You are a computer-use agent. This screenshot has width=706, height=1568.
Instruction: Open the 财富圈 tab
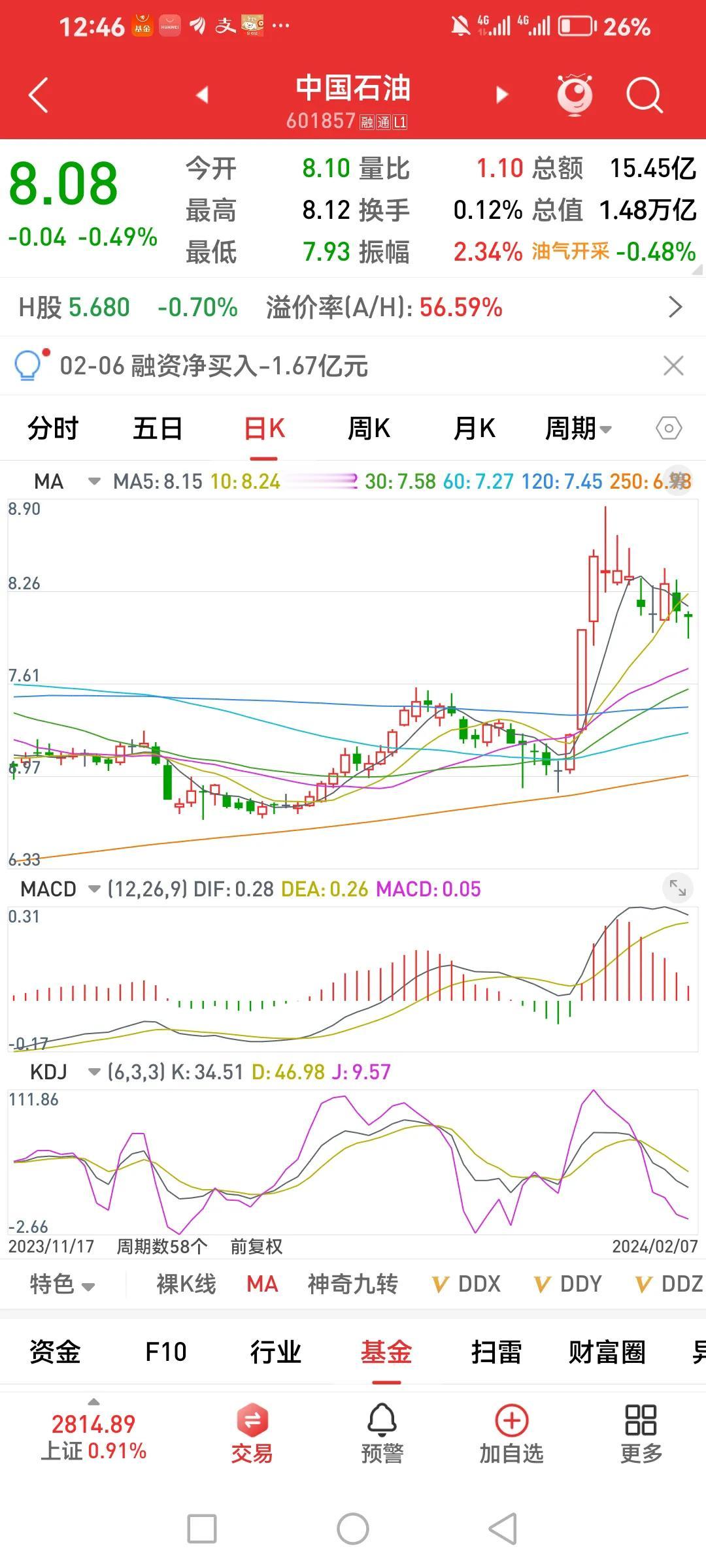click(x=607, y=1352)
